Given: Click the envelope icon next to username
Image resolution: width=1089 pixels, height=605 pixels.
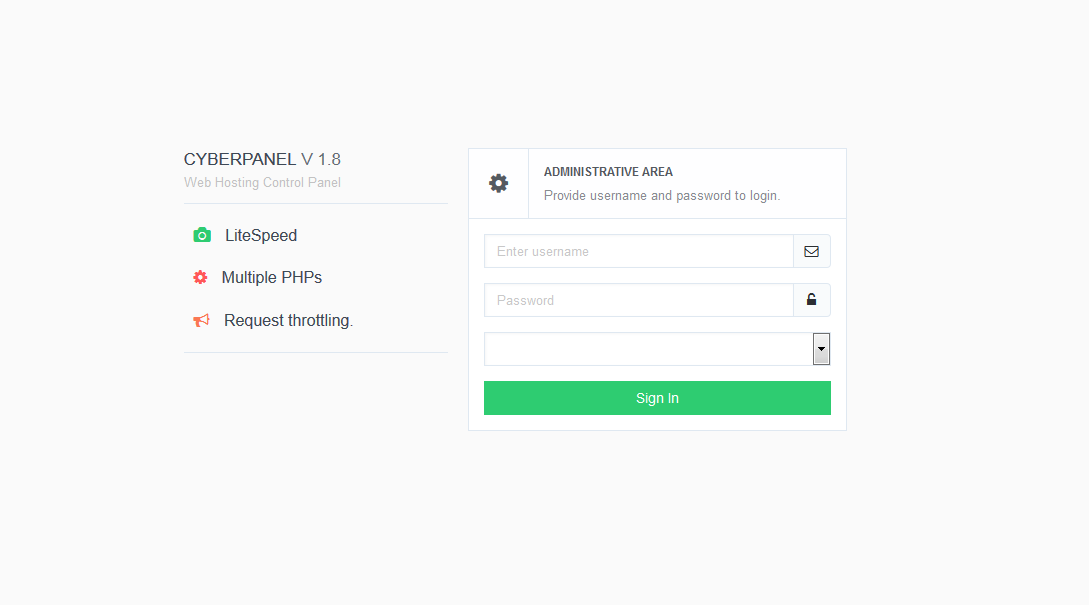Looking at the screenshot, I should pos(811,251).
